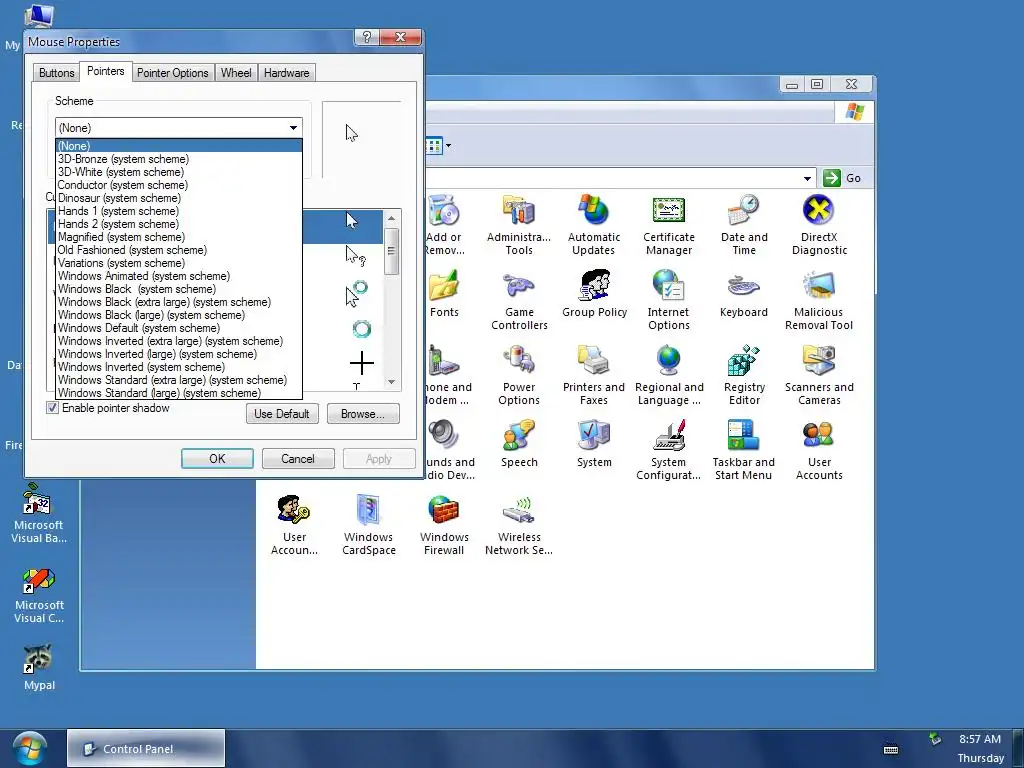This screenshot has width=1024, height=768.
Task: Click the help question mark button
Action: (366, 37)
